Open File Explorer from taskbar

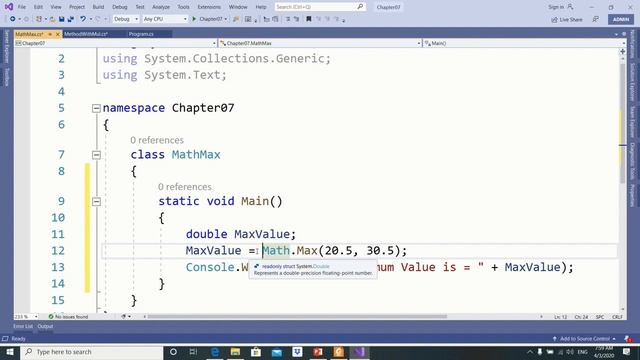point(236,352)
